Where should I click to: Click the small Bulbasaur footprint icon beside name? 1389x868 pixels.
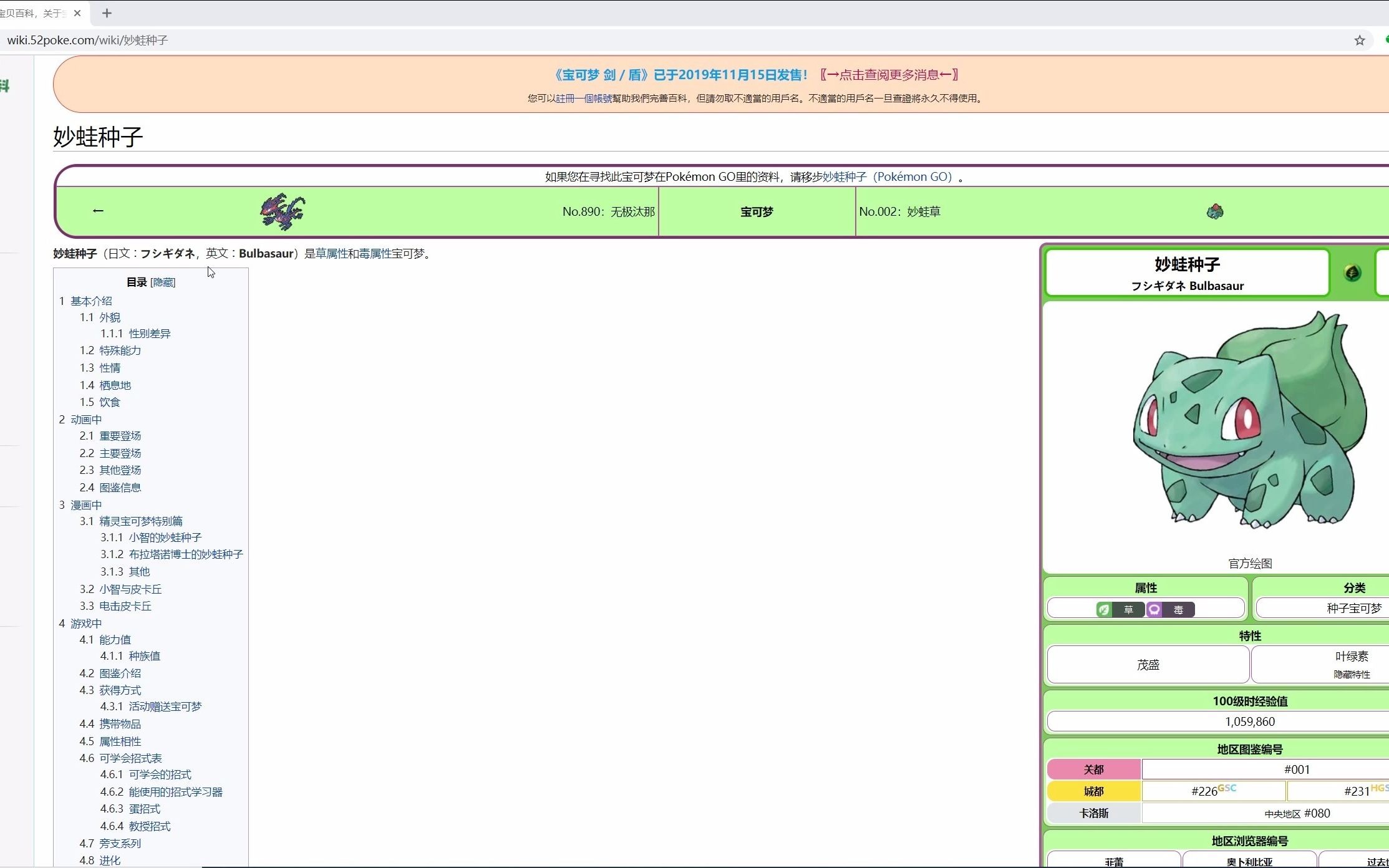click(x=1352, y=272)
